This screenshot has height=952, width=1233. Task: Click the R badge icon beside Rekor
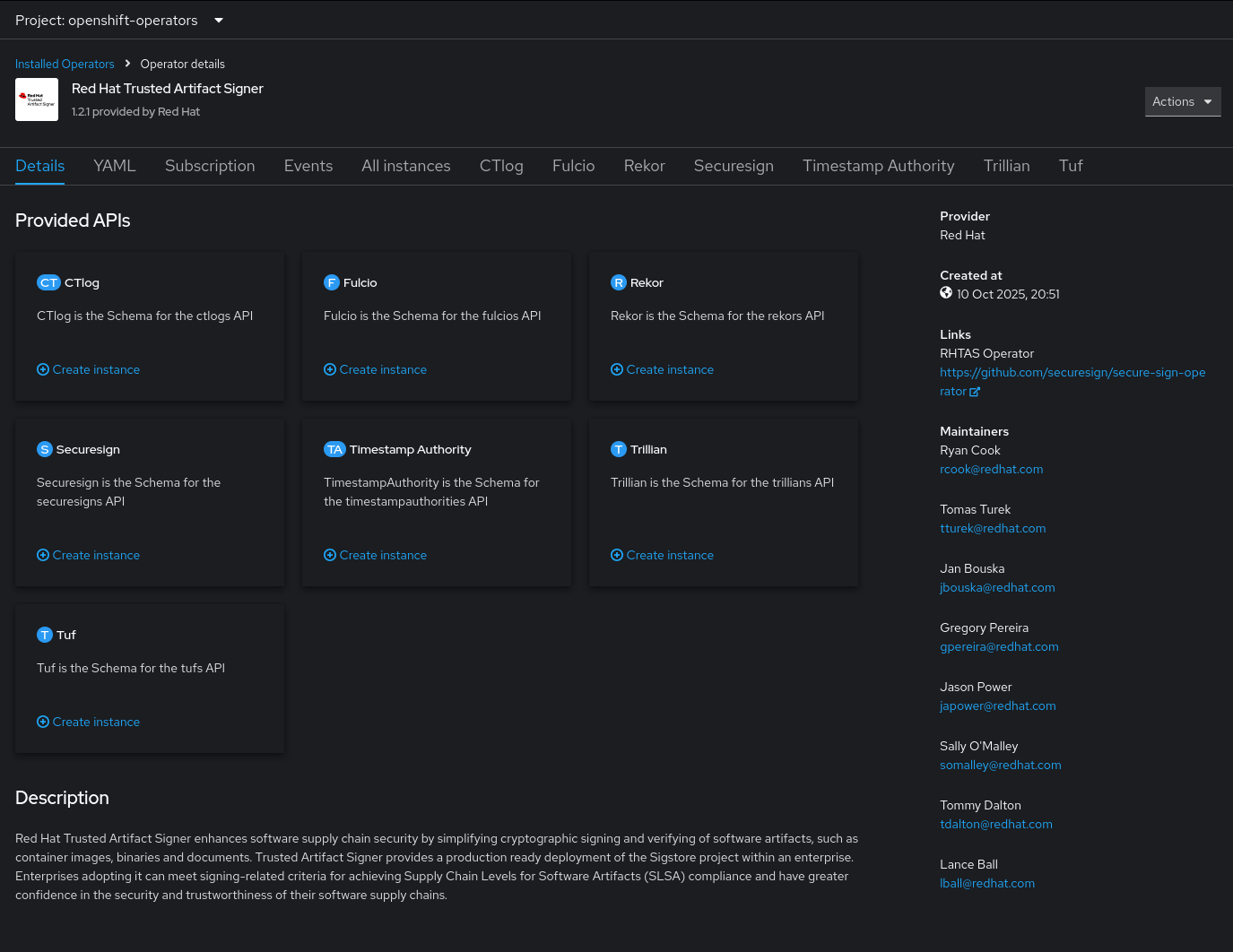[619, 282]
